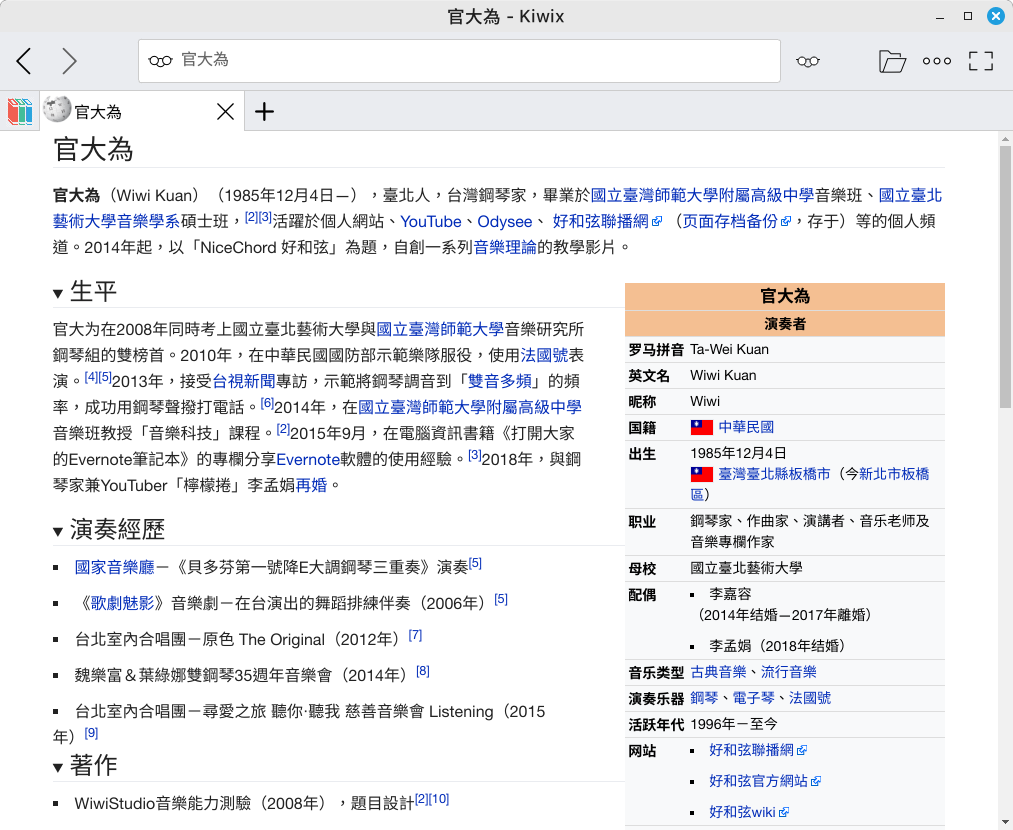Screen dimensions: 1013x830
Task: Click citation [8] after 雙鋼琴35週年音樂會
Action: click(x=423, y=671)
